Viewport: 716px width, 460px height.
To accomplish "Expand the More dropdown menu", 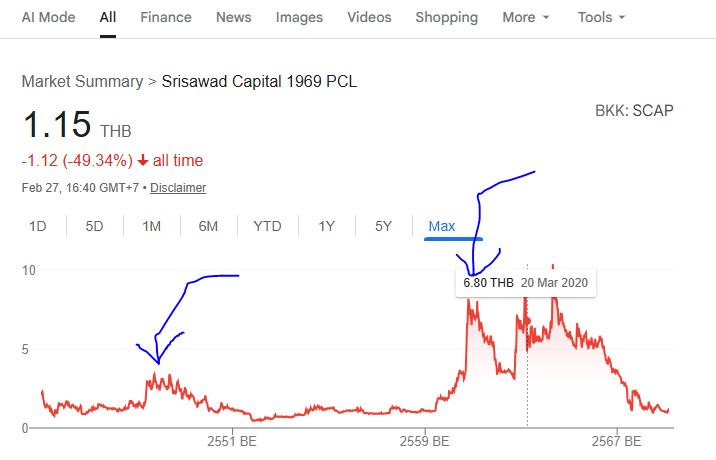I will click(526, 18).
